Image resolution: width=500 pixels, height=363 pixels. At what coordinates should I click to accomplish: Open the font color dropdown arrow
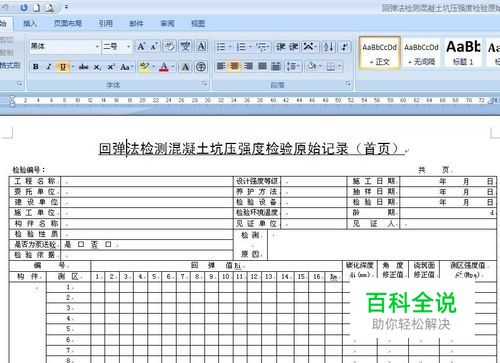coord(173,67)
